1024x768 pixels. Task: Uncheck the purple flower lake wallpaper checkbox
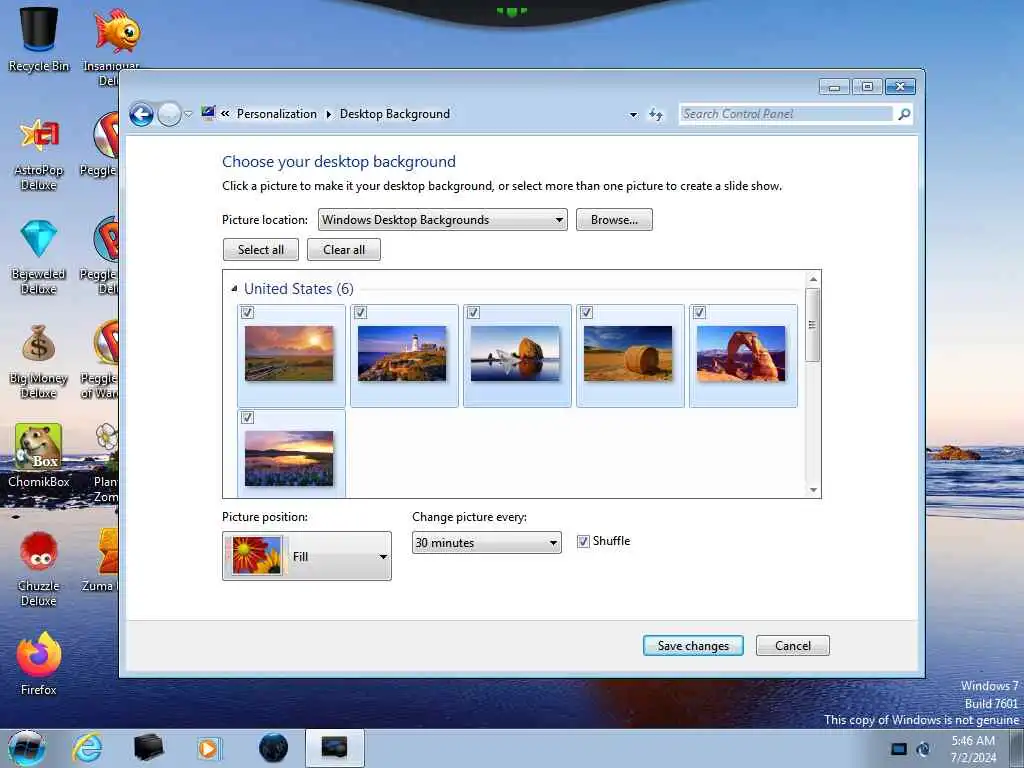pyautogui.click(x=248, y=417)
